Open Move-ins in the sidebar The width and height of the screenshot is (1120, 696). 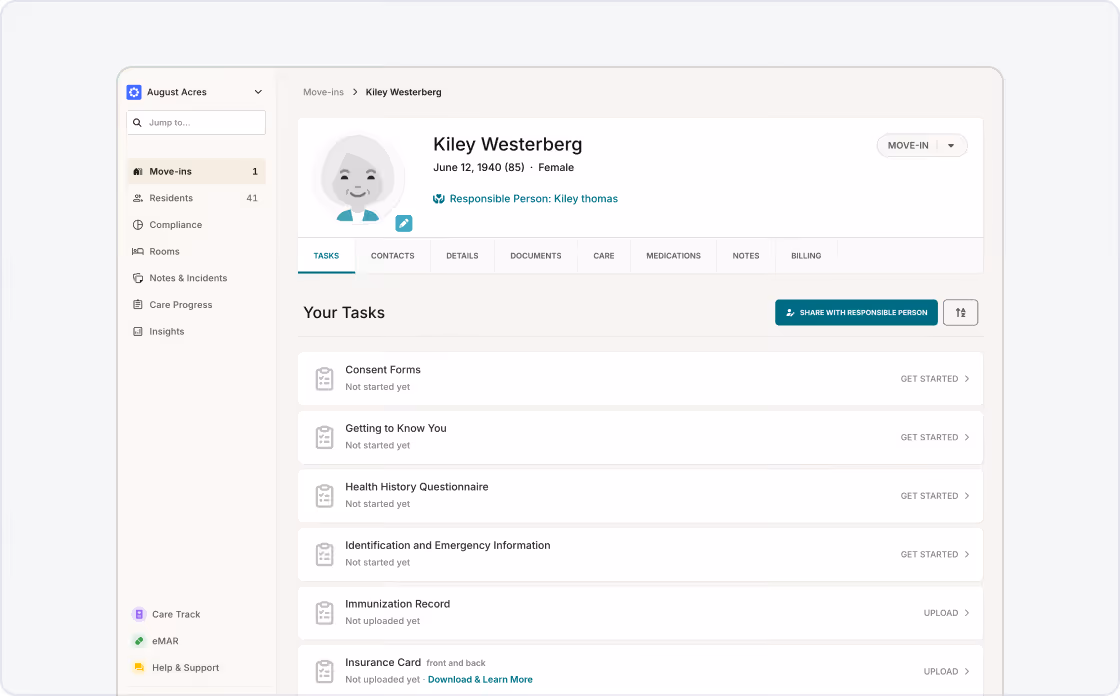pos(196,171)
